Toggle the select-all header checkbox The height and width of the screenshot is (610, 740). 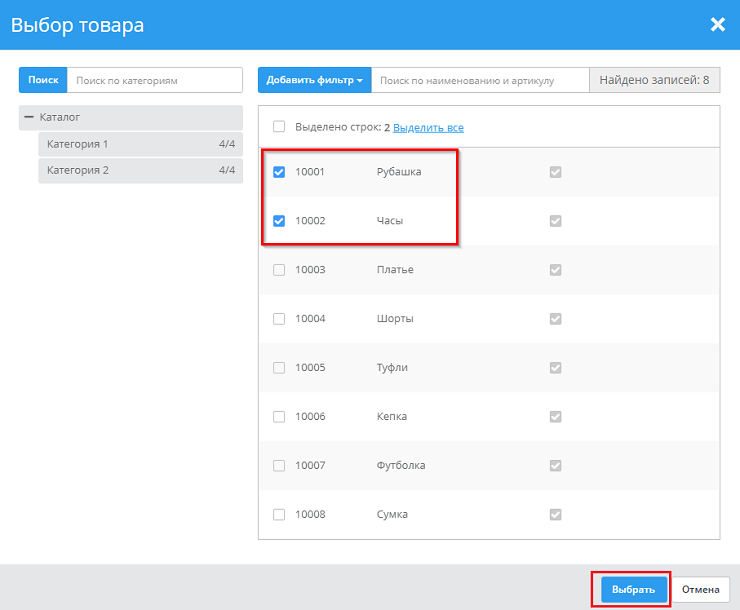(x=279, y=127)
